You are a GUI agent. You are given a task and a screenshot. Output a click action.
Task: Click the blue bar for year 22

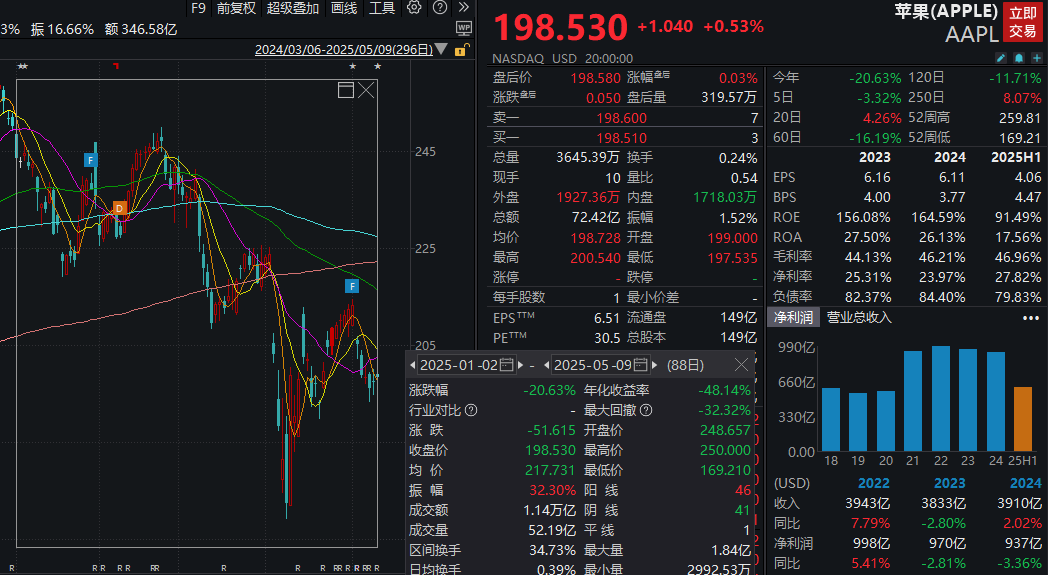pyautogui.click(x=941, y=398)
